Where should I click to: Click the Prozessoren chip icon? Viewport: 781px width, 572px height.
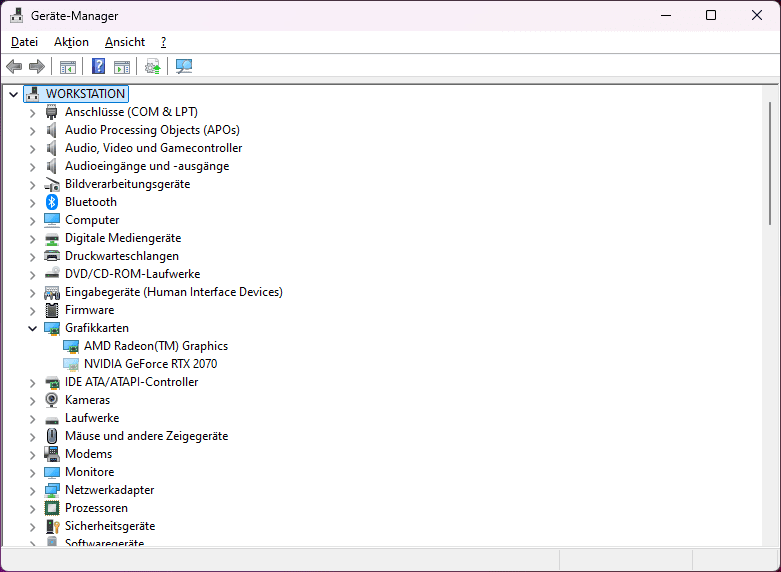[x=52, y=508]
